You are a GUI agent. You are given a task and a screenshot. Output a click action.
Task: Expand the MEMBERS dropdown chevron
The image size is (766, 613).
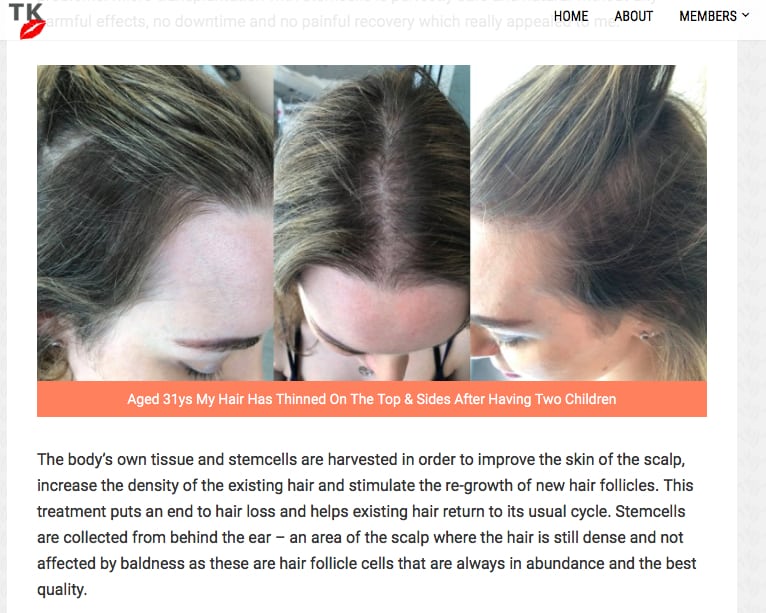[x=745, y=15]
